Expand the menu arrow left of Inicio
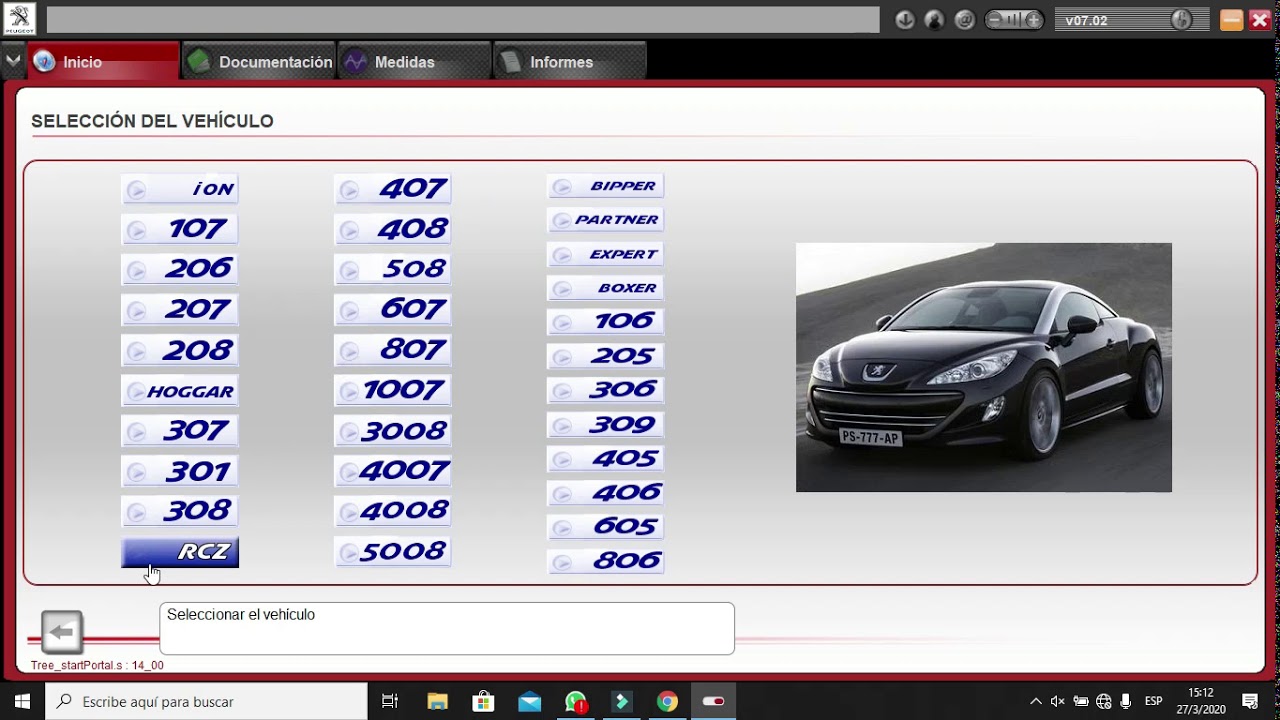1280x720 pixels. pos(12,61)
